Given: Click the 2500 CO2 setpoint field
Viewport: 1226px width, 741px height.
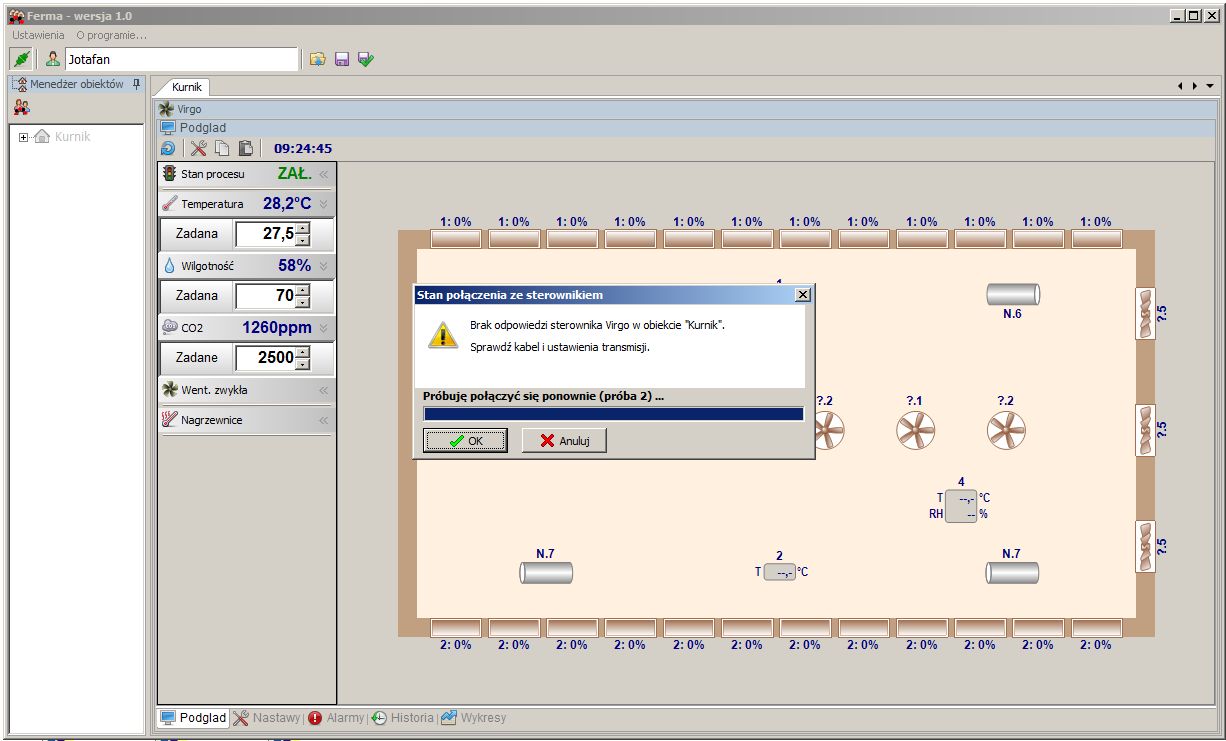Looking at the screenshot, I should pyautogui.click(x=266, y=358).
